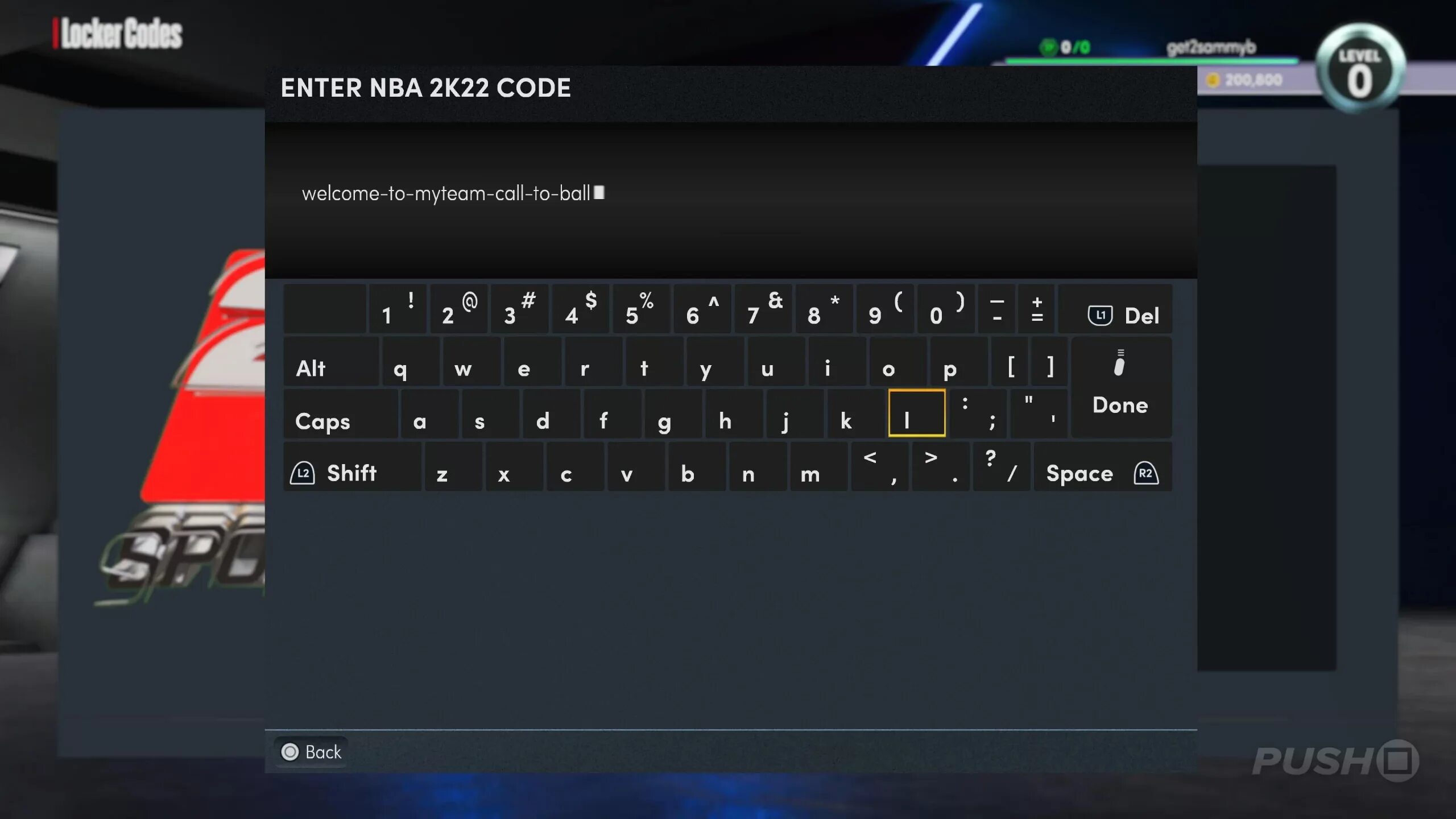Click the plus equals key

coord(1036,309)
